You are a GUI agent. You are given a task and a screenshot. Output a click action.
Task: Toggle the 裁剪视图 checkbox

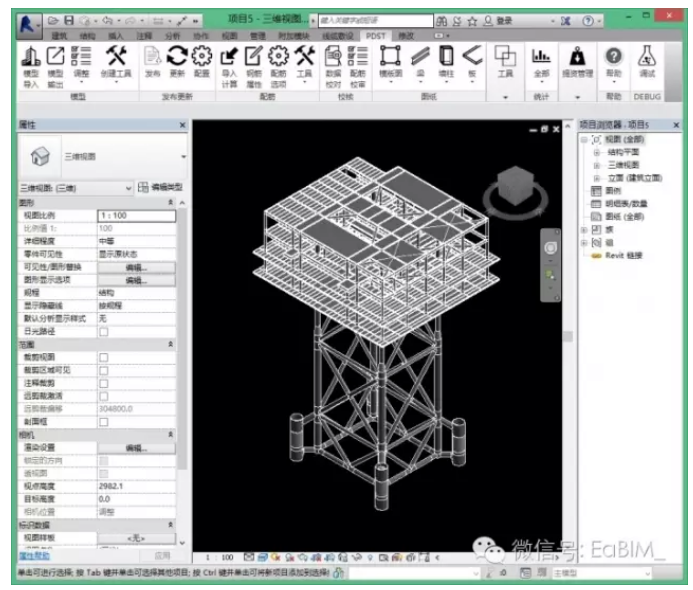tap(104, 357)
